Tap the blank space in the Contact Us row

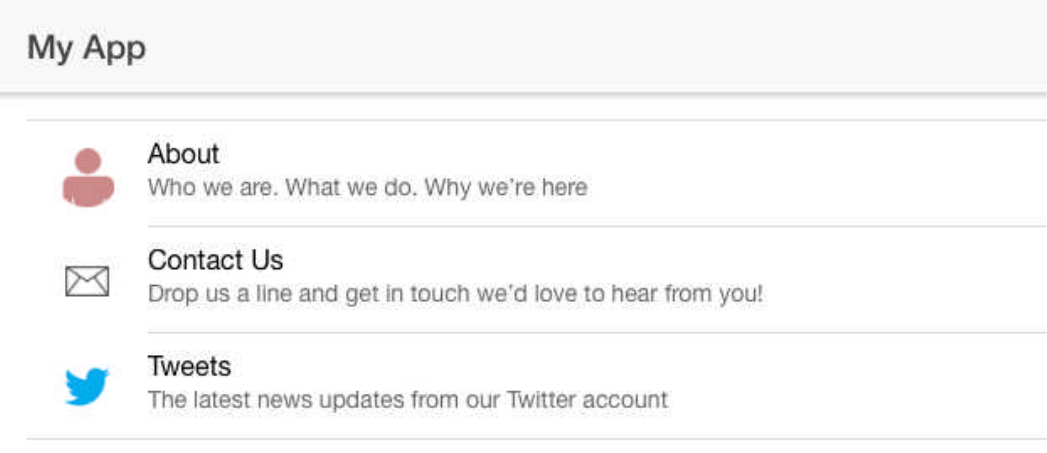click(x=901, y=279)
